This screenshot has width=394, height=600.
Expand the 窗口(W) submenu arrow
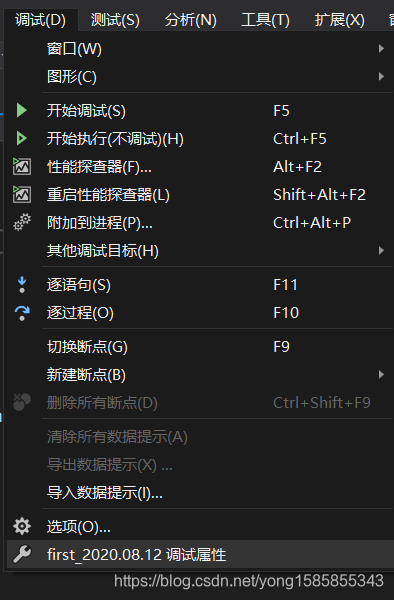point(381,49)
